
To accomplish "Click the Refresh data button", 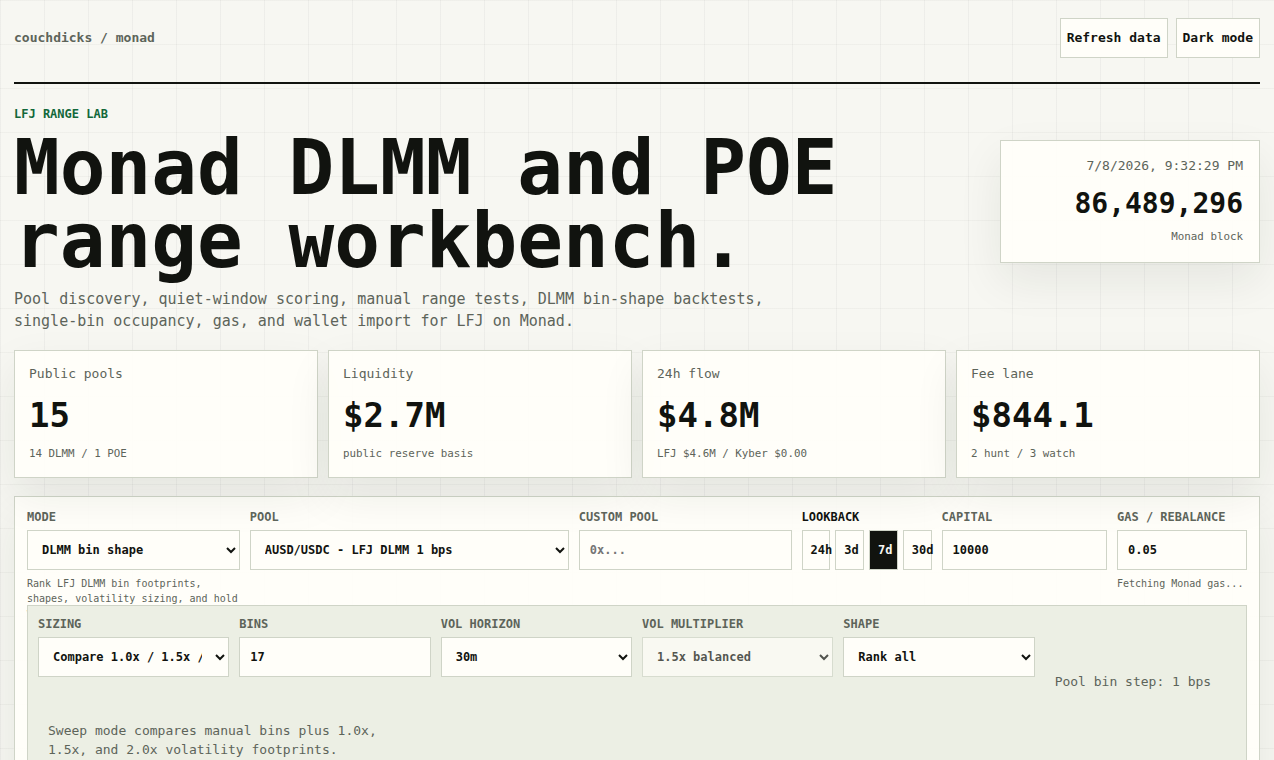I will (x=1113, y=38).
